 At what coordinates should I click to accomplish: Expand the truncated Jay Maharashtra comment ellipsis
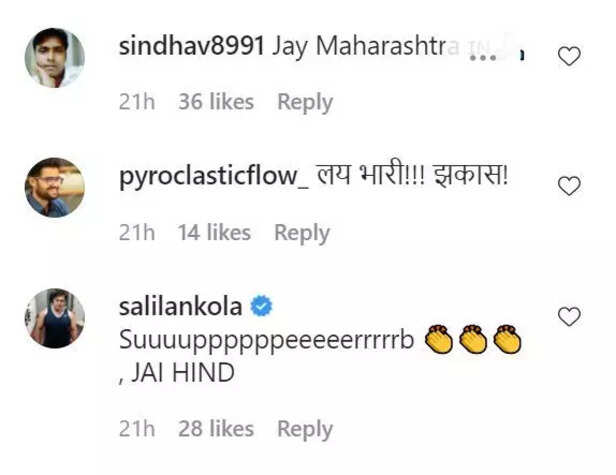point(483,57)
